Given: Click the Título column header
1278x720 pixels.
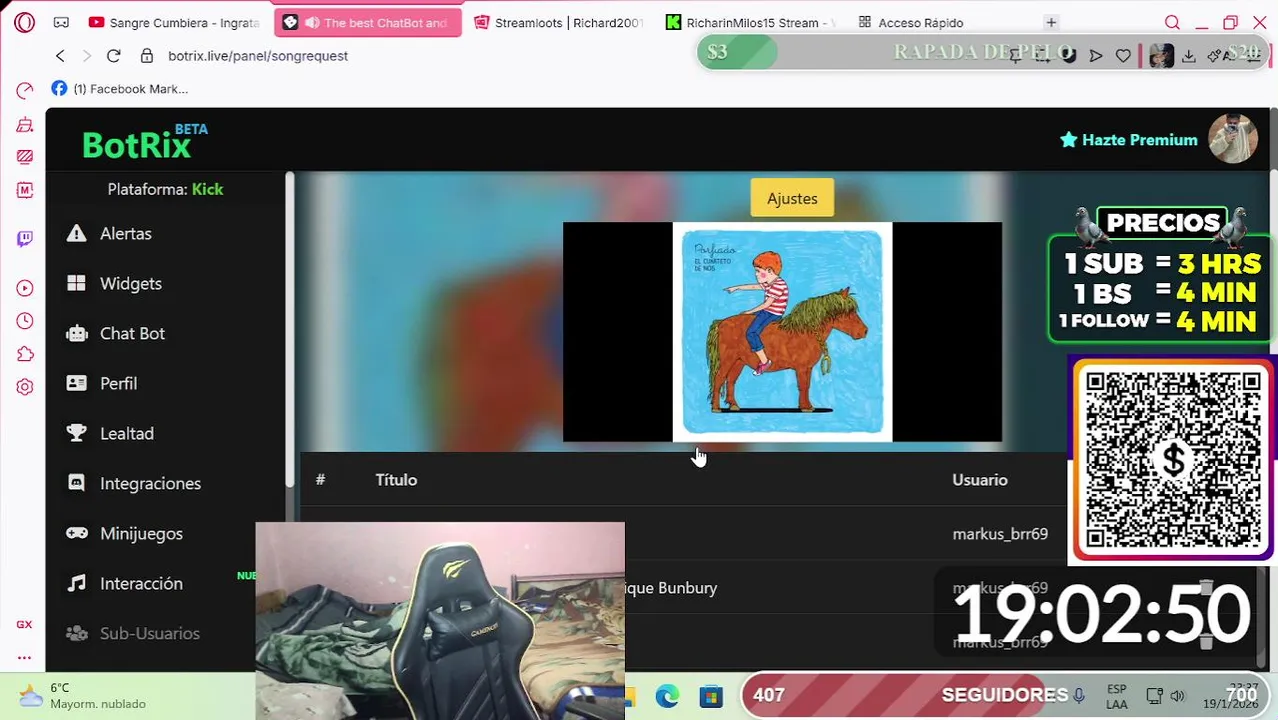Looking at the screenshot, I should pos(396,480).
